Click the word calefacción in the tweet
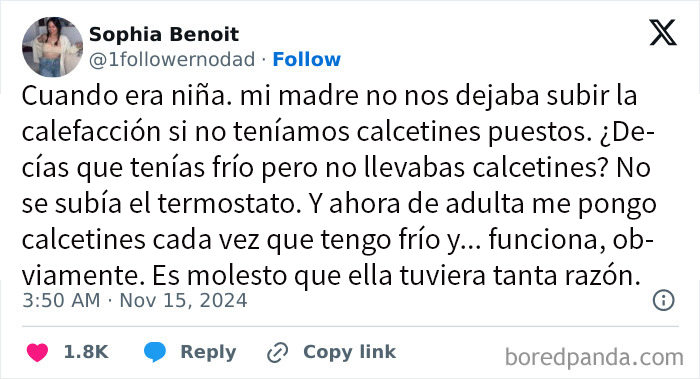Viewport: 700px width, 379px height. point(91,132)
